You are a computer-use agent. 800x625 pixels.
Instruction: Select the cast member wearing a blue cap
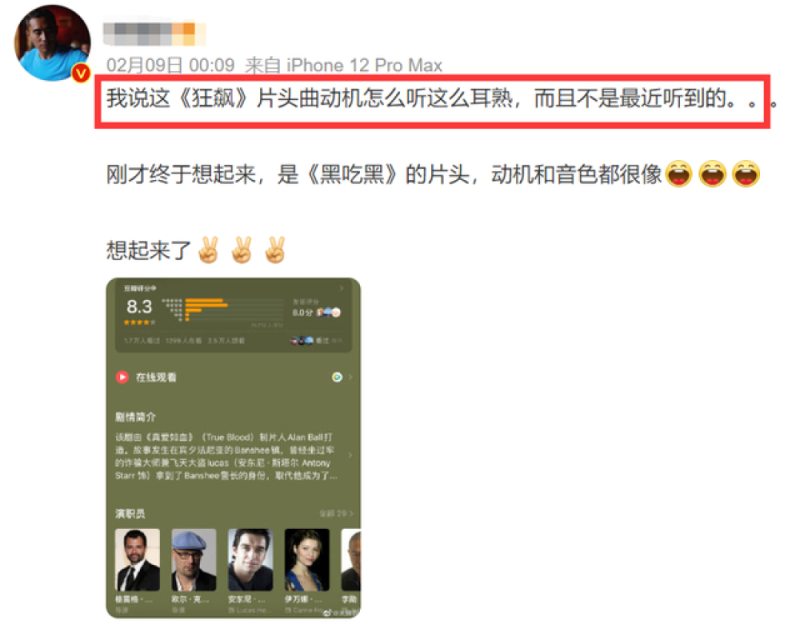coord(194,560)
